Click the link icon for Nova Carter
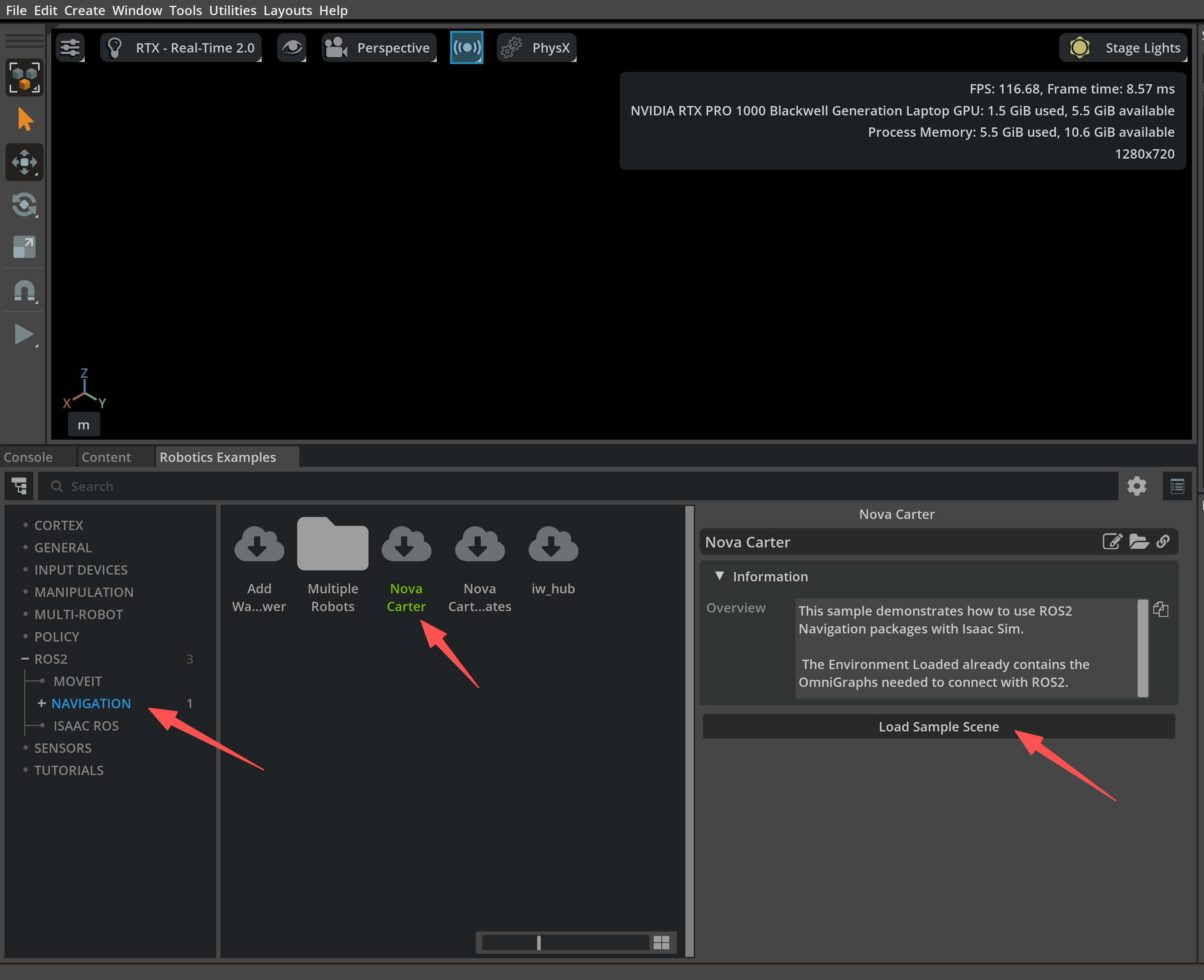 [1163, 542]
